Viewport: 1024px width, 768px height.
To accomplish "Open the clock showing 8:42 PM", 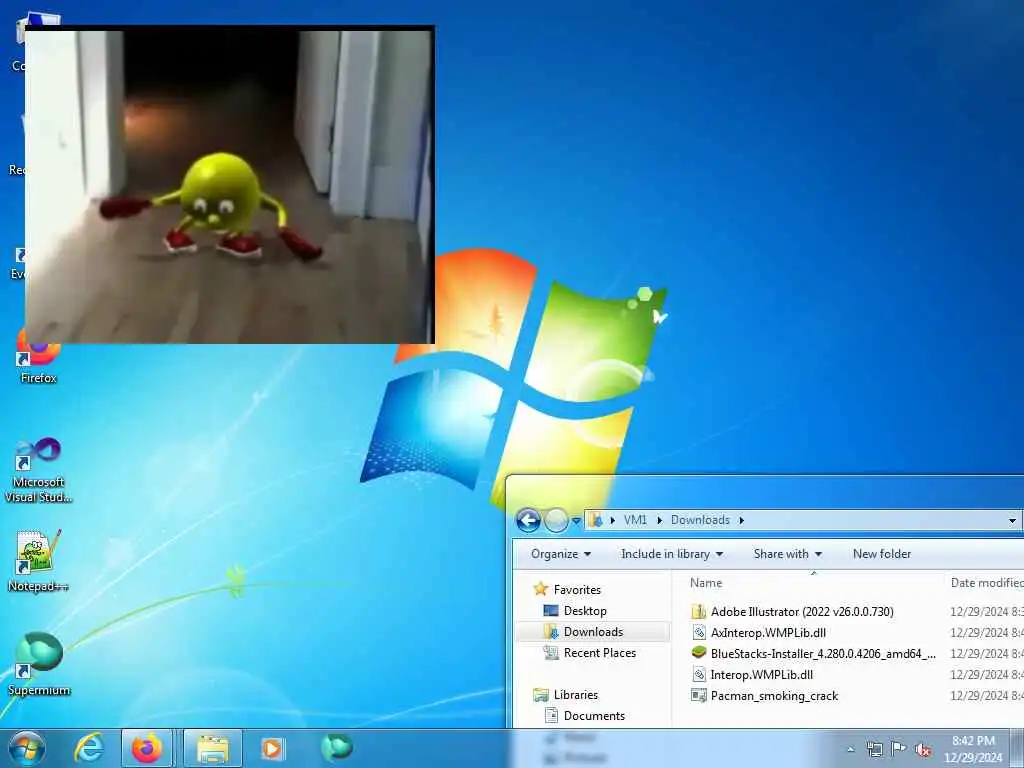I will point(973,749).
